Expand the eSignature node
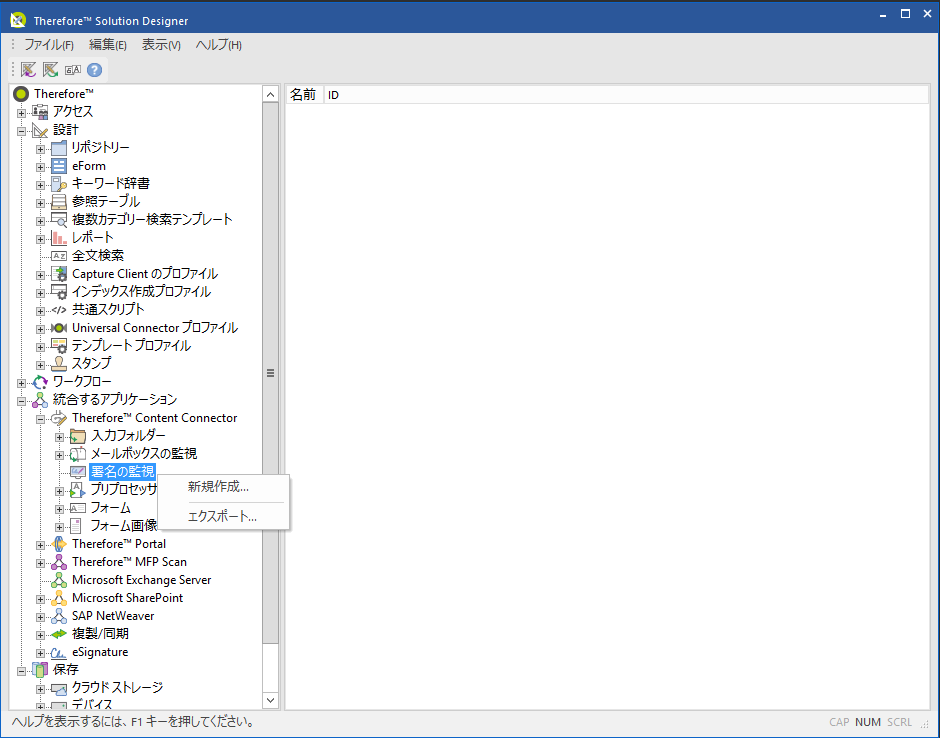940x738 pixels. point(41,653)
